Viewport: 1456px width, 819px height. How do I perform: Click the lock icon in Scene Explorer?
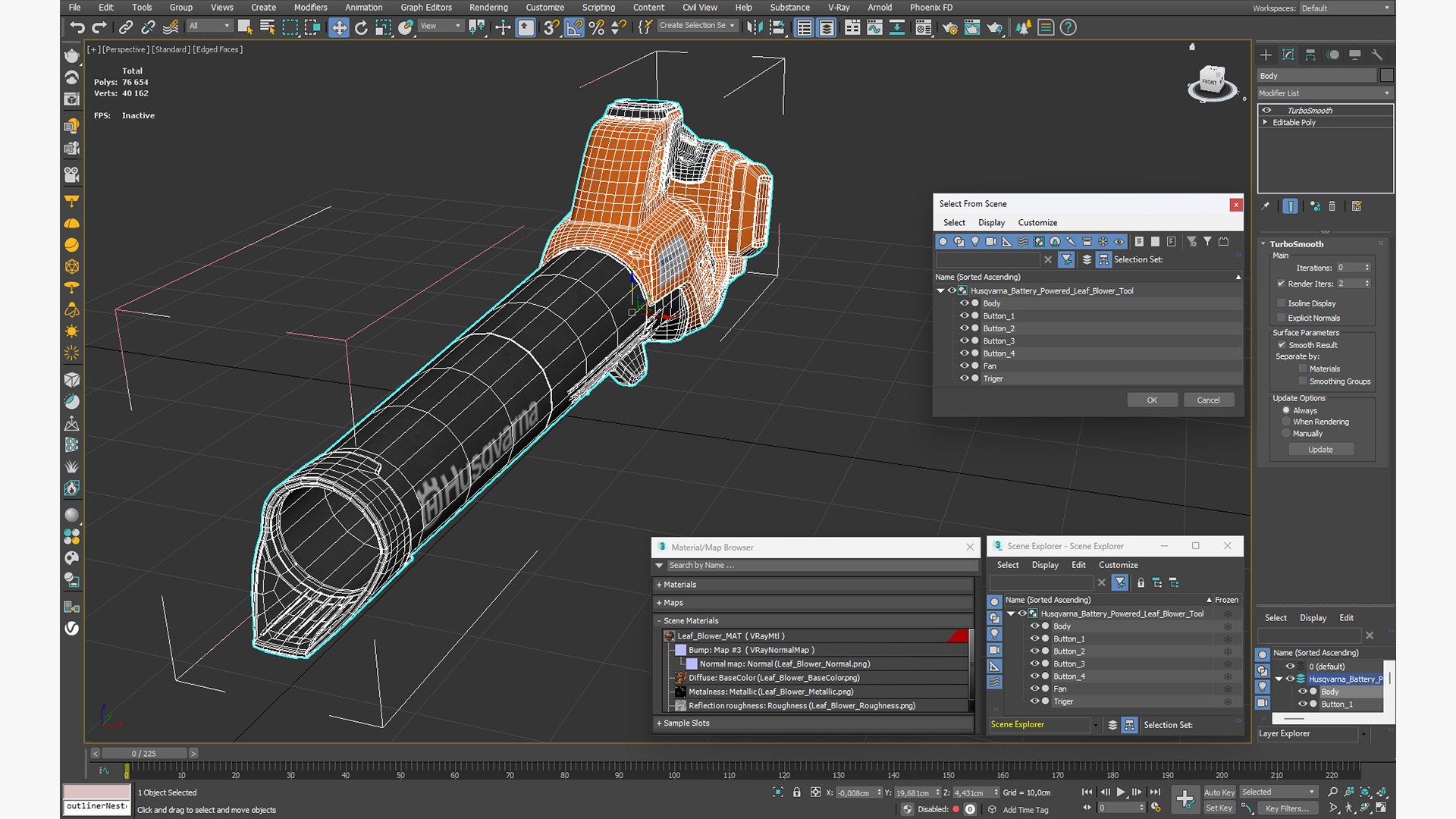(1141, 582)
